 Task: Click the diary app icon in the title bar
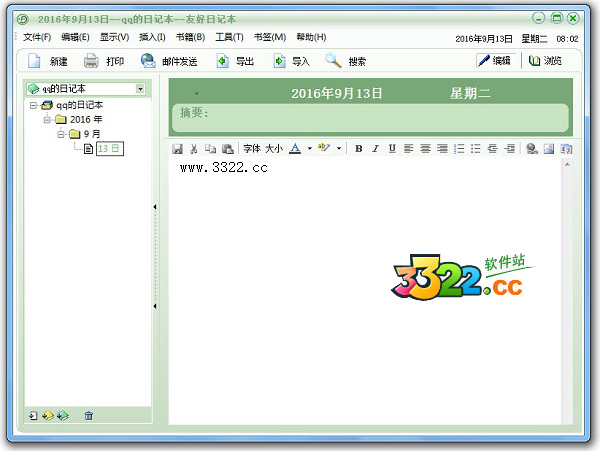pos(23,19)
